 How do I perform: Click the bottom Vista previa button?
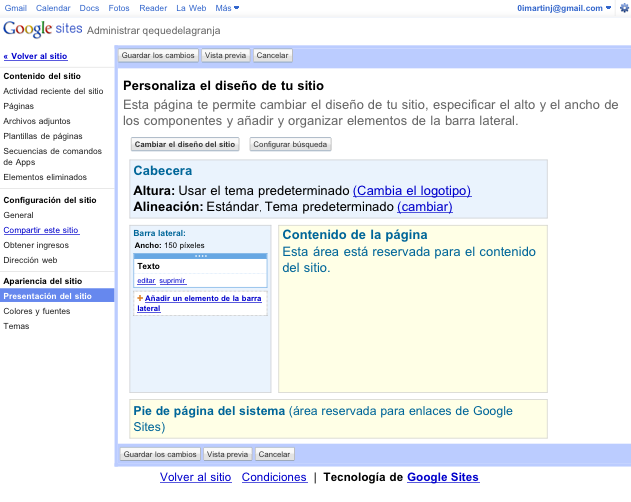[x=227, y=454]
